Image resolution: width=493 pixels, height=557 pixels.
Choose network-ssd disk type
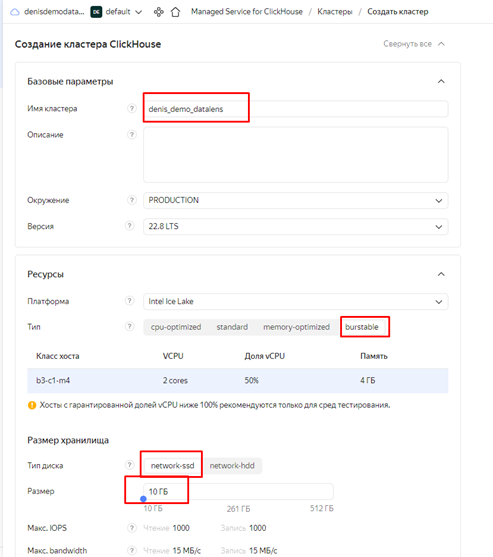(x=173, y=466)
